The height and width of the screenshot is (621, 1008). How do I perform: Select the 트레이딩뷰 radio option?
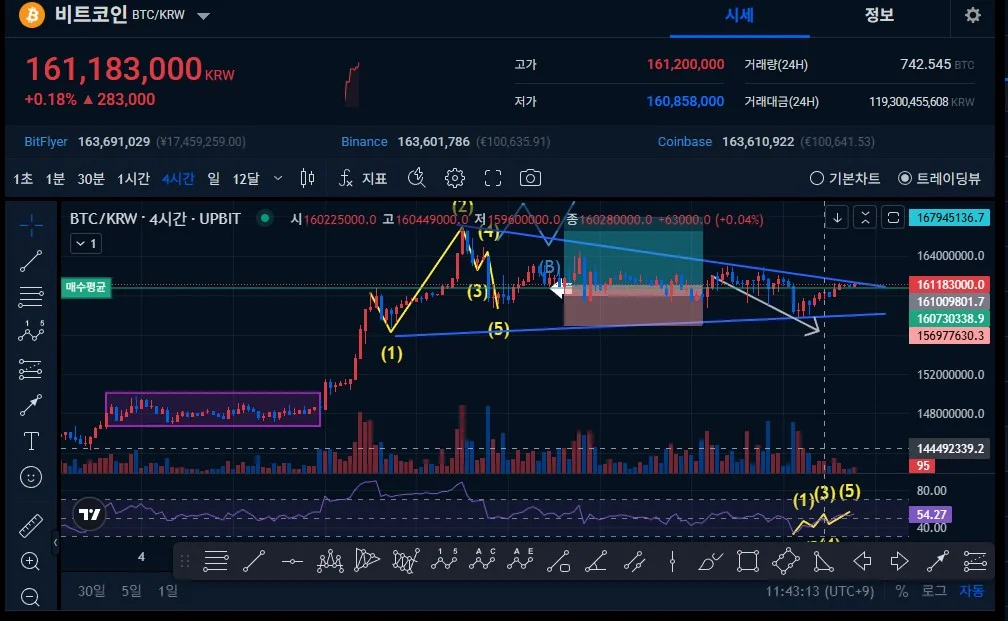click(x=939, y=178)
